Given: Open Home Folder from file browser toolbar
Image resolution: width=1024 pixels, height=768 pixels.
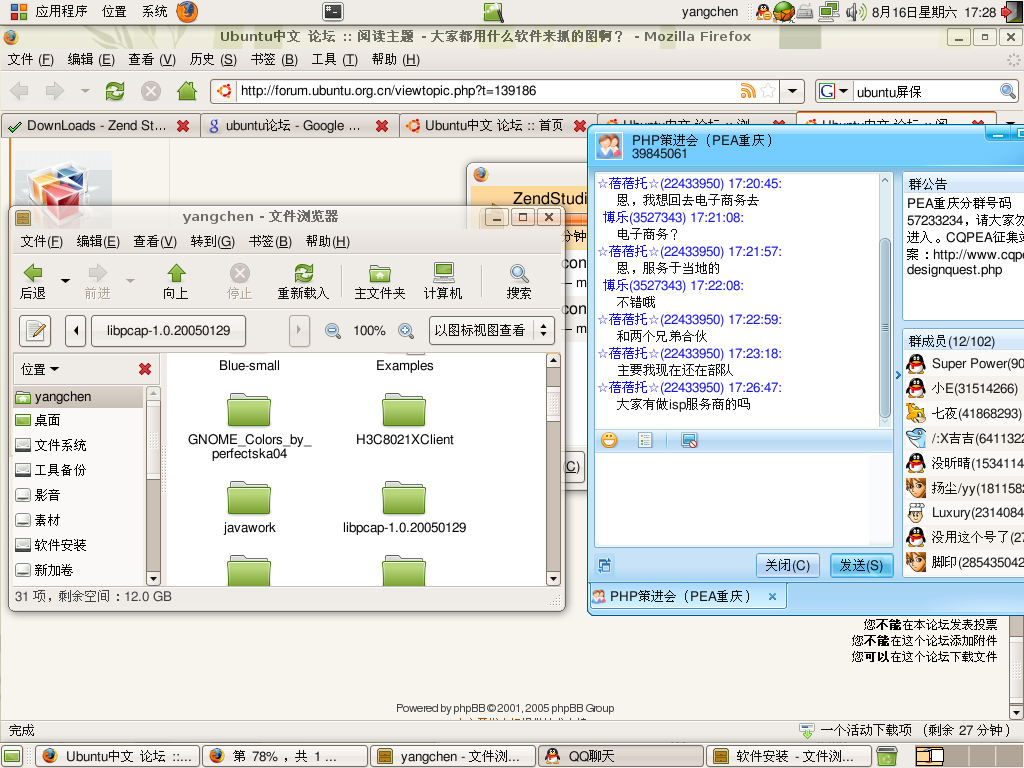Looking at the screenshot, I should [x=379, y=281].
